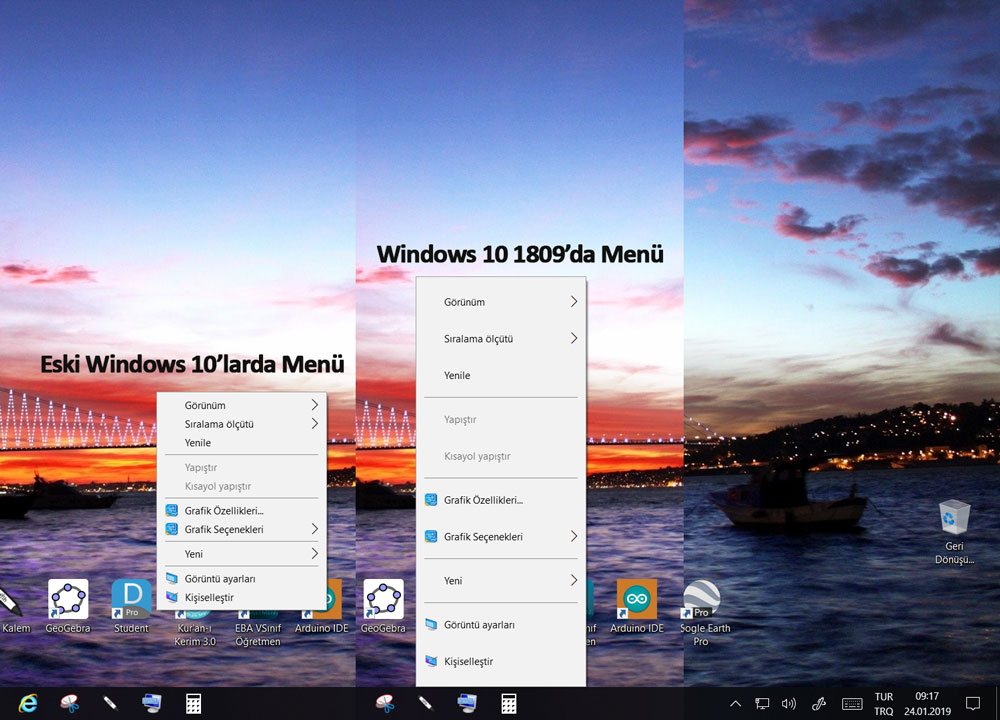Expand Sıralama ölçütü arrow in compact old menu

point(314,423)
